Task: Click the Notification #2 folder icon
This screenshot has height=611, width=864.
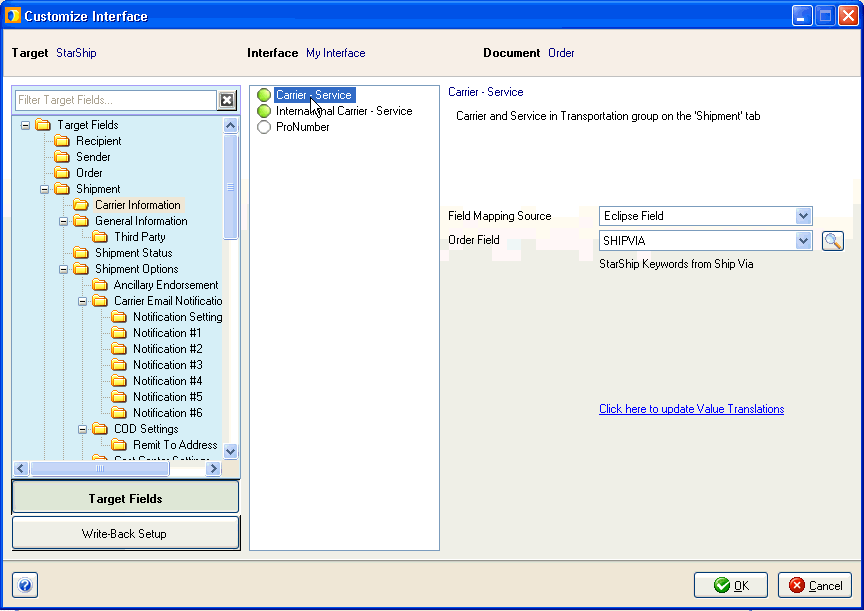Action: 119,349
